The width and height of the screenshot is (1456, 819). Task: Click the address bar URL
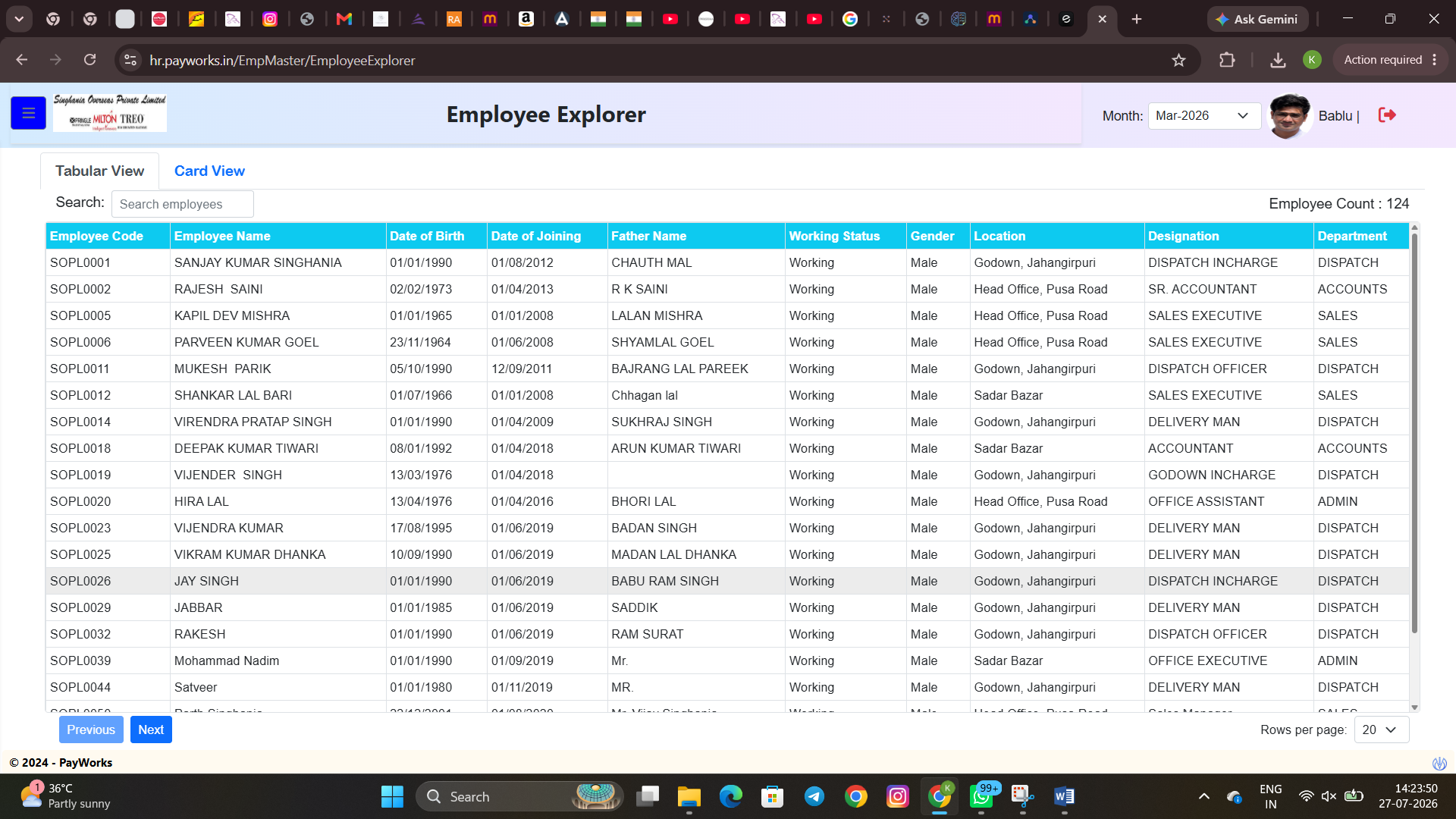point(282,60)
